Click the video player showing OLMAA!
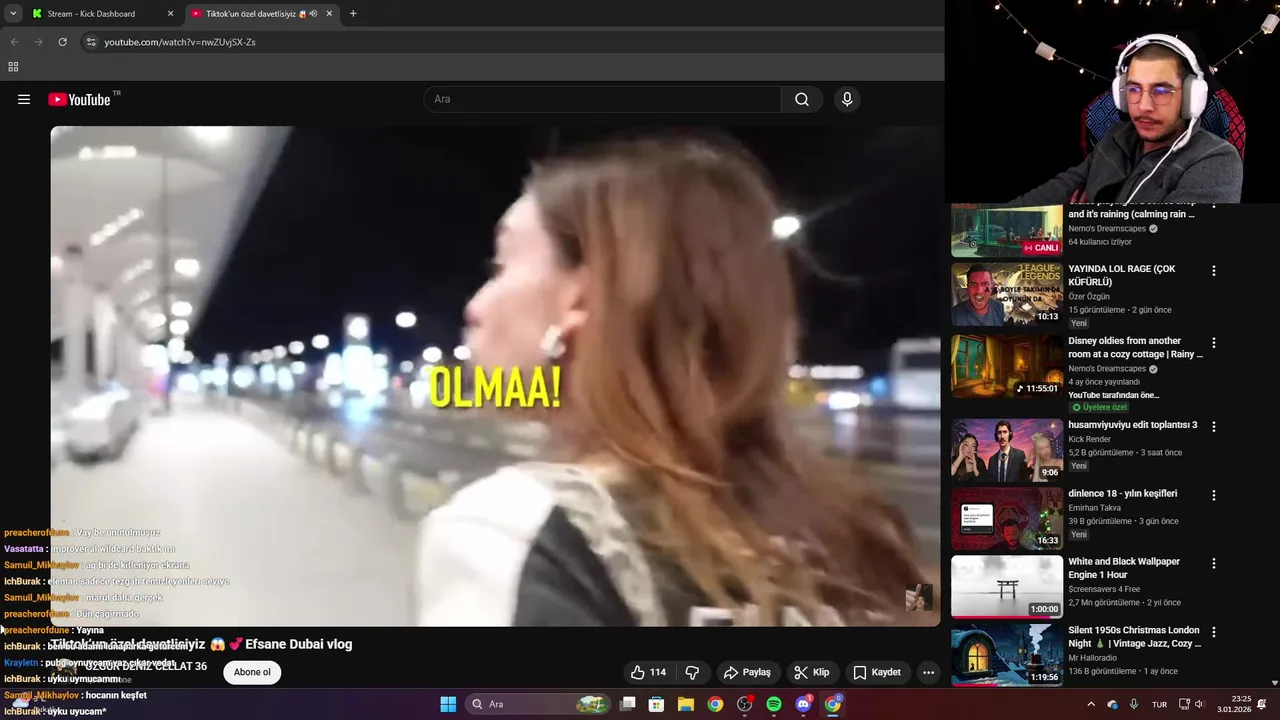The image size is (1280, 720). pyautogui.click(x=496, y=376)
